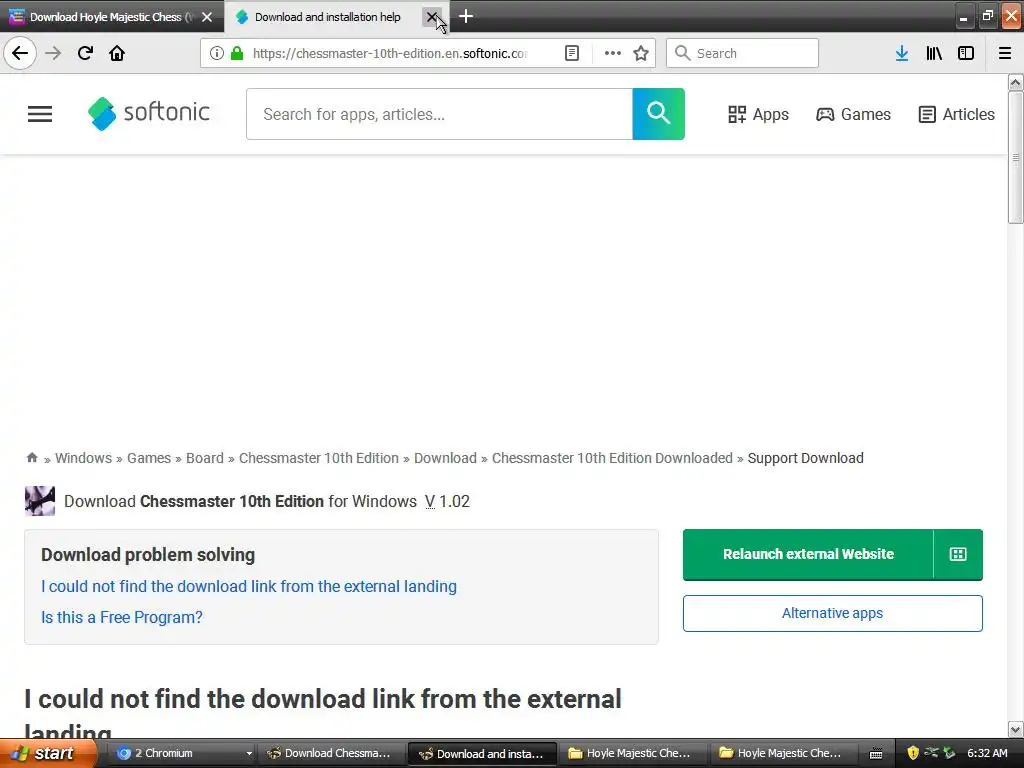Go to Games breadcrumb link
The image size is (1024, 768).
click(x=149, y=458)
